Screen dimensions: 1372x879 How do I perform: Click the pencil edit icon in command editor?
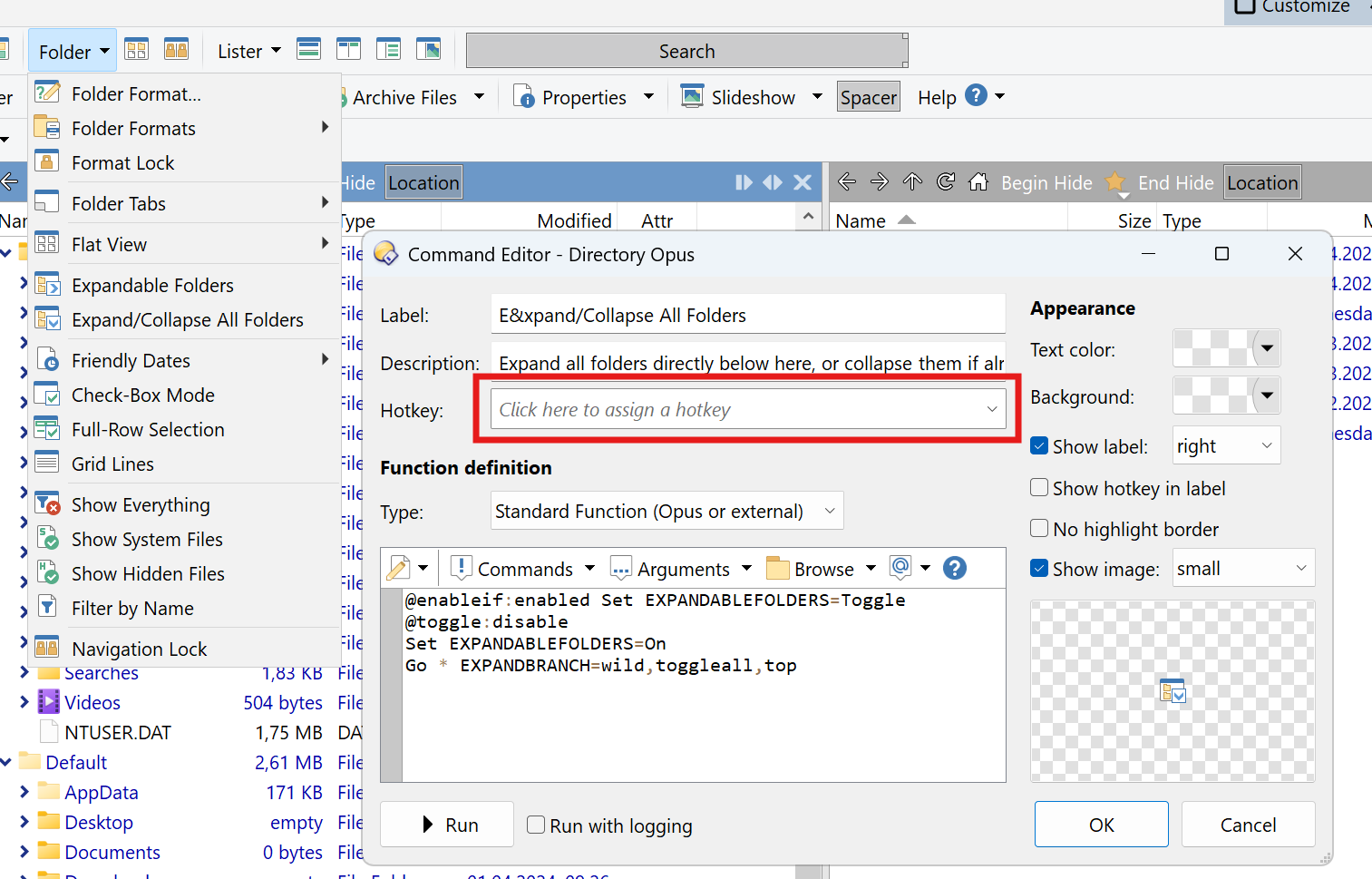click(x=398, y=569)
